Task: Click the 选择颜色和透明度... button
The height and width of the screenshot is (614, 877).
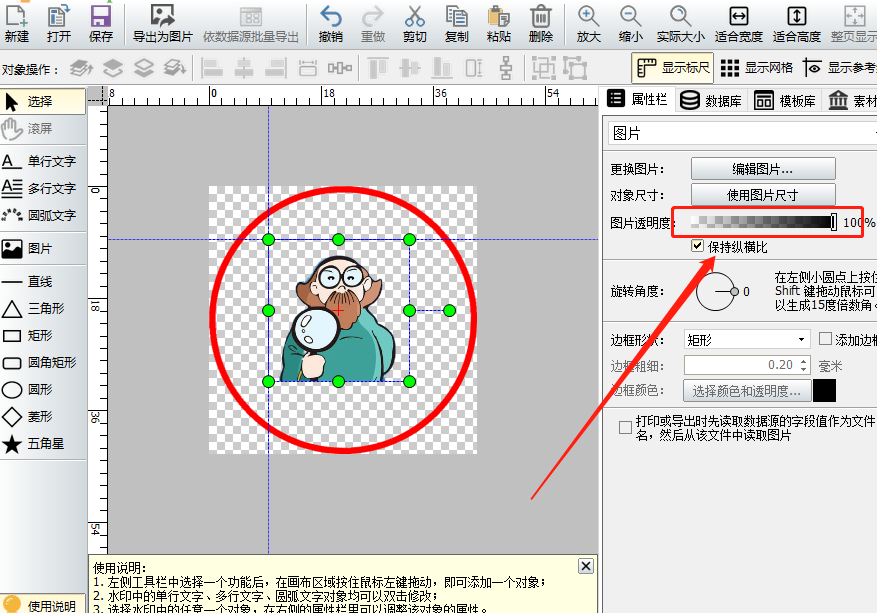Action: point(747,391)
